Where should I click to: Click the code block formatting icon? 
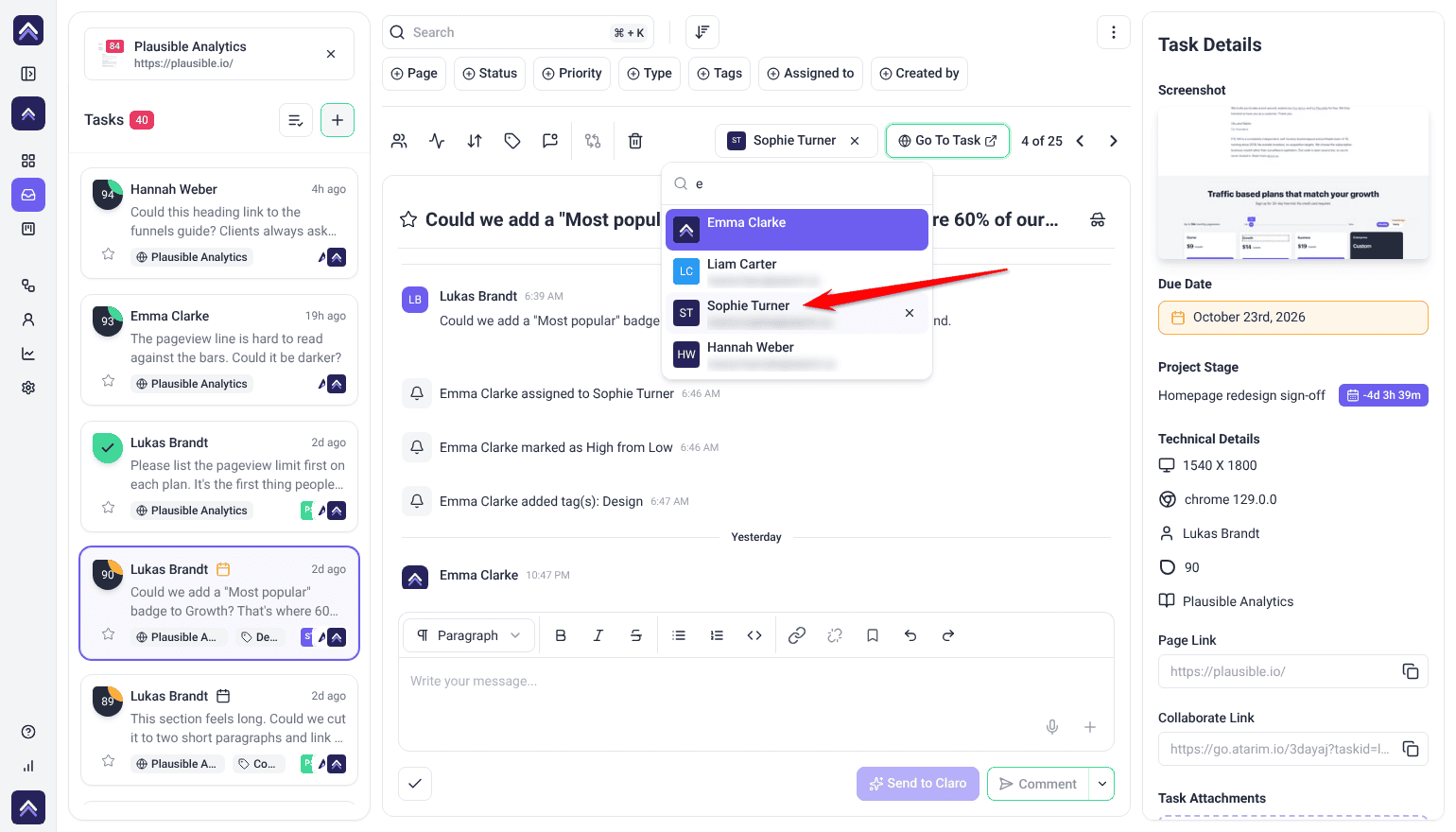tap(754, 635)
